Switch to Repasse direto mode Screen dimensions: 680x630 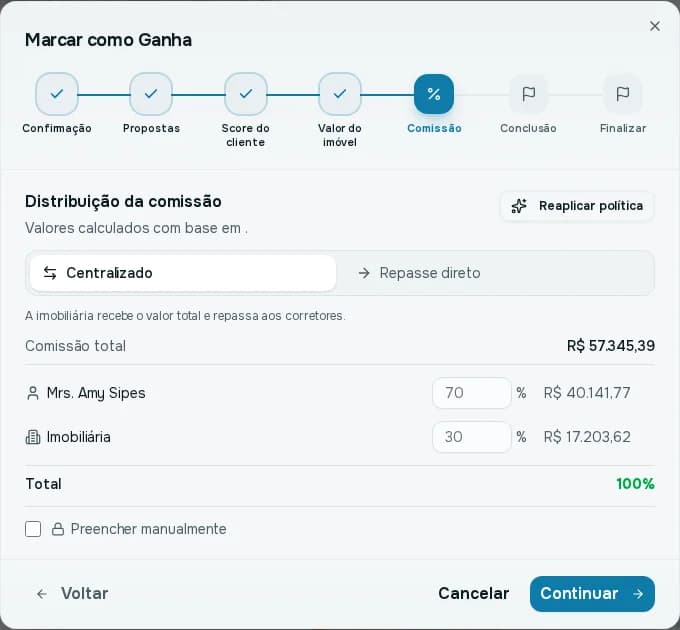pos(494,273)
